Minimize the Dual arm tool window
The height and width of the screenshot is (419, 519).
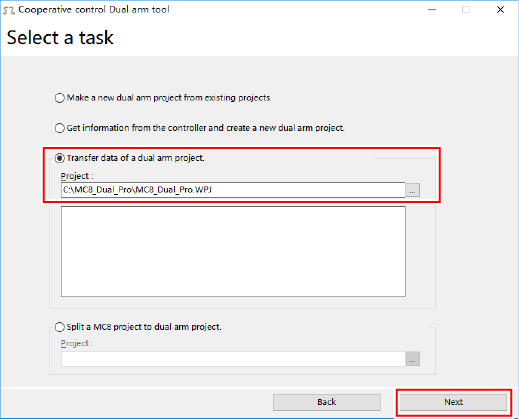coord(432,10)
